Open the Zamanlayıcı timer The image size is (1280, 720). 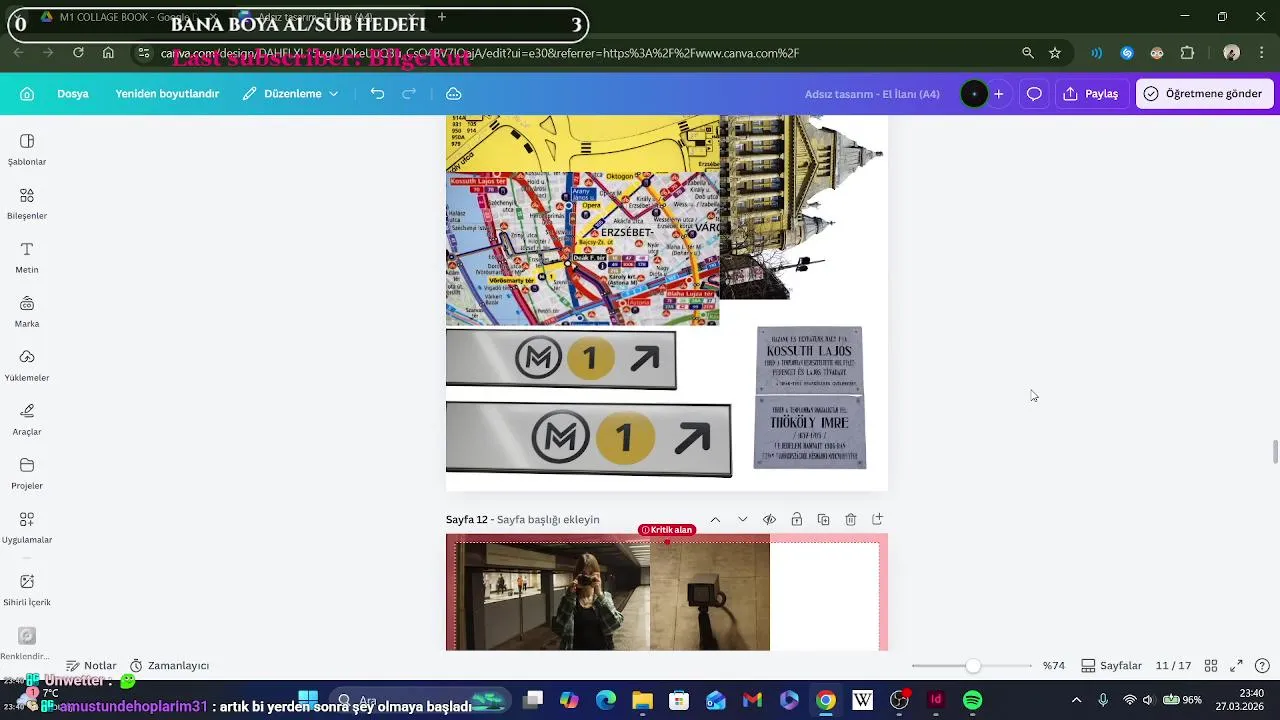tap(169, 666)
